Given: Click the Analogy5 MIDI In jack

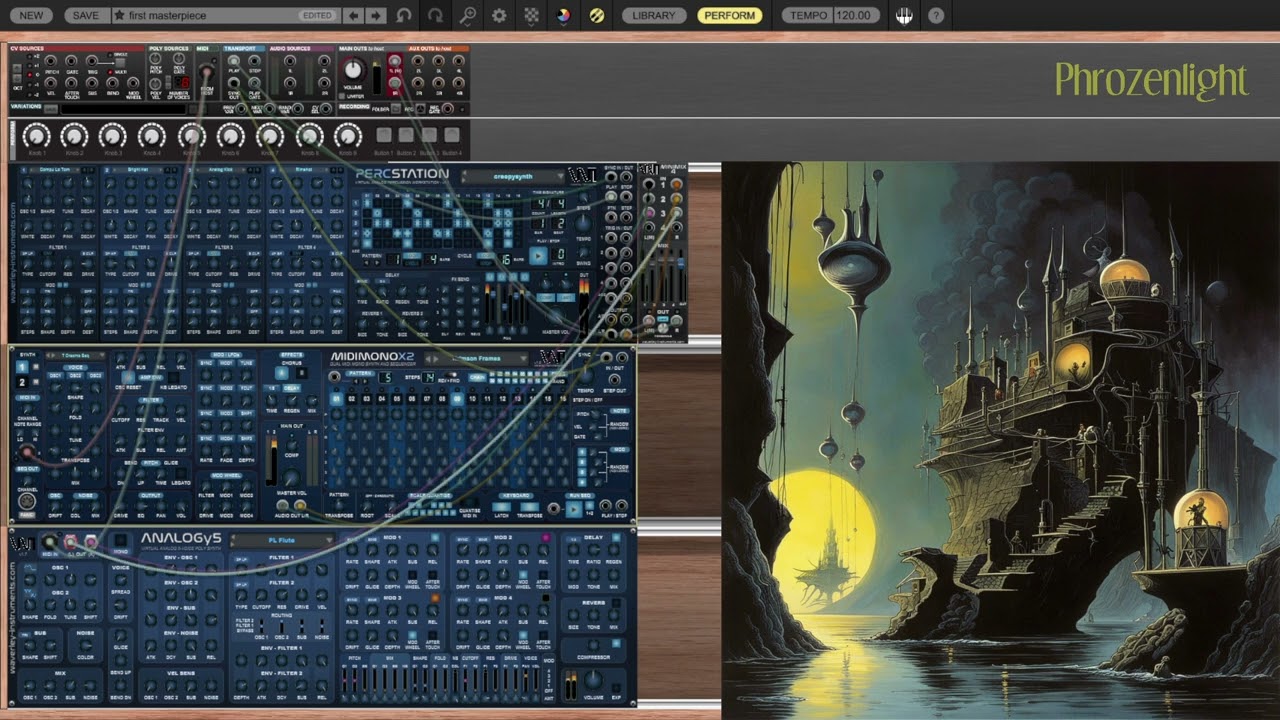Looking at the screenshot, I should [x=49, y=543].
